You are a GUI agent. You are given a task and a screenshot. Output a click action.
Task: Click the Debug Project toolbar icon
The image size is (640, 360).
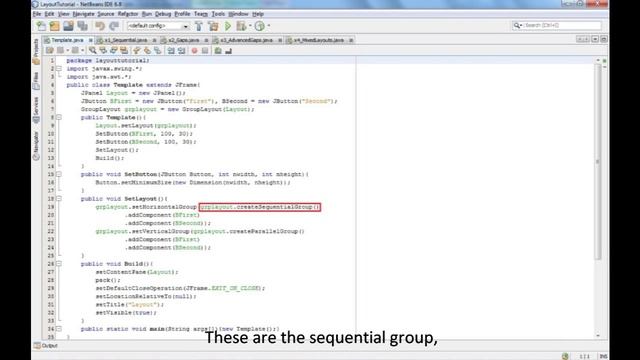point(241,26)
